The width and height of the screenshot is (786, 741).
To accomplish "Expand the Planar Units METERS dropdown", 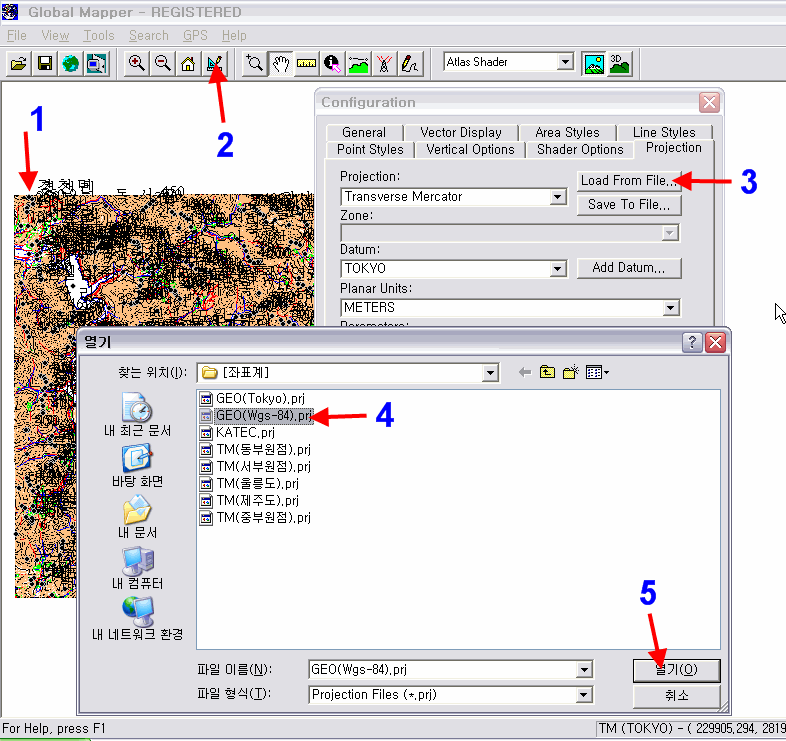I will click(670, 308).
